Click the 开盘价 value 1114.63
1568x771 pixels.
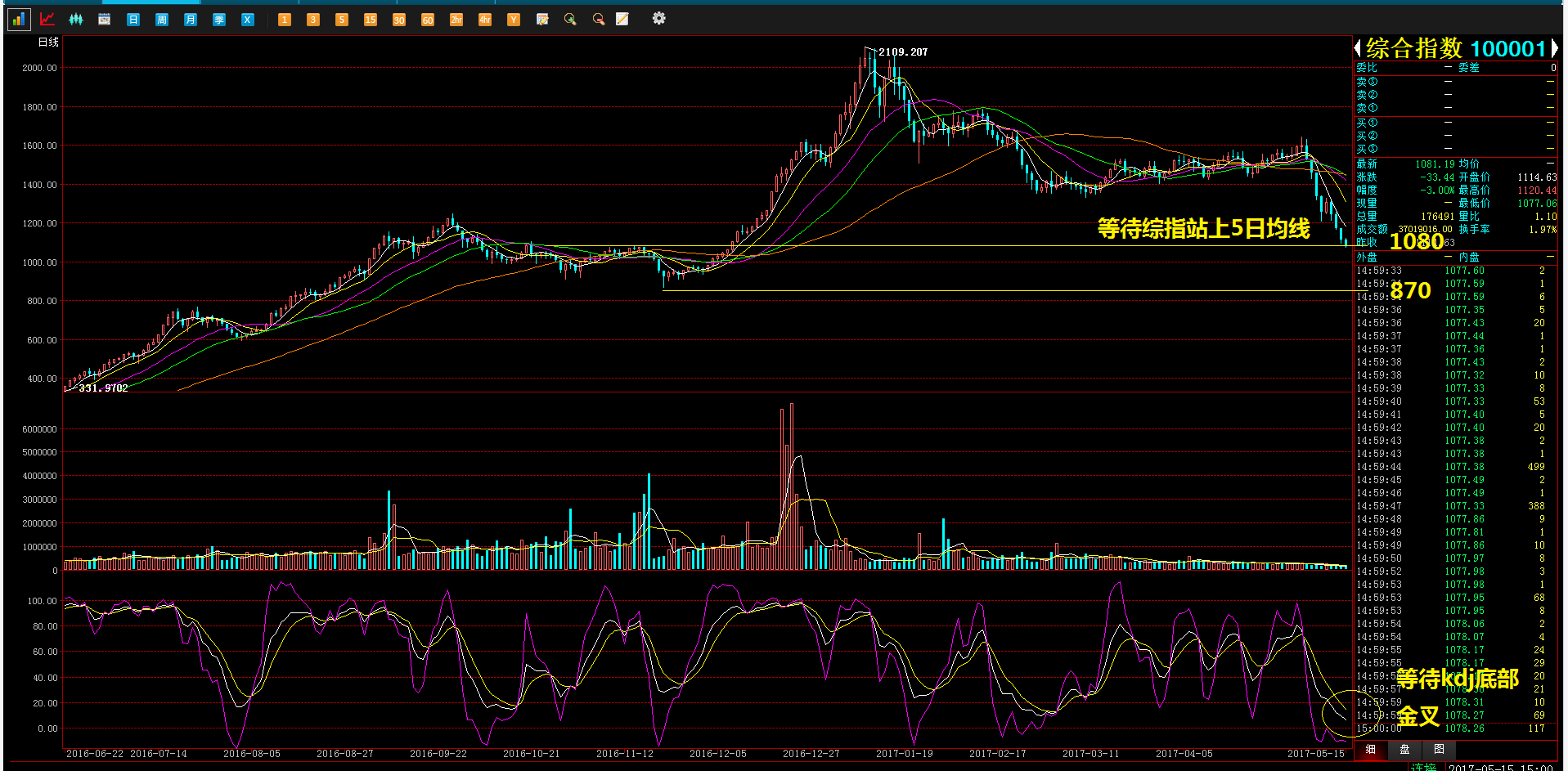pyautogui.click(x=1537, y=177)
